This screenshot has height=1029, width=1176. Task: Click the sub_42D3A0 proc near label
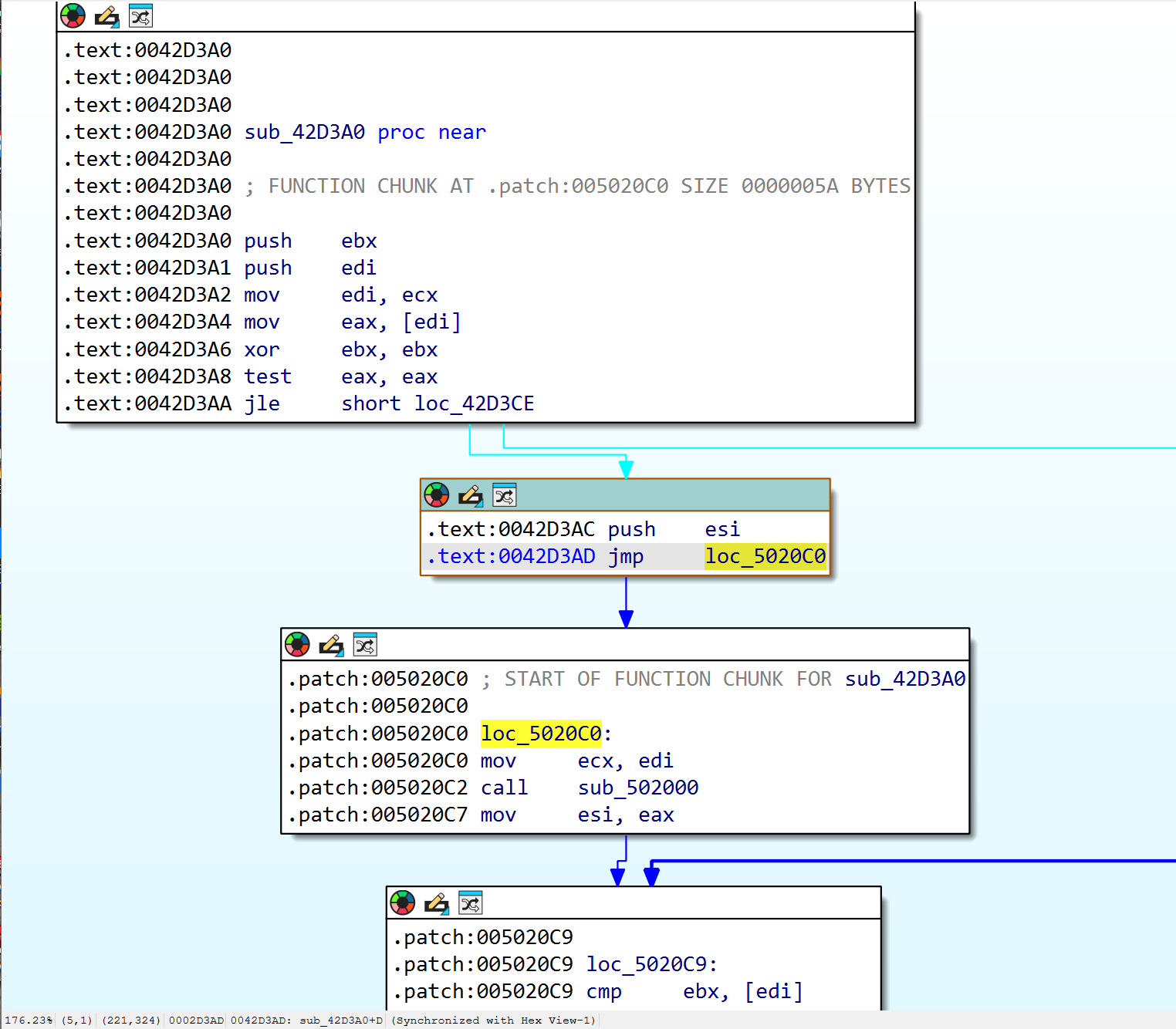365,132
